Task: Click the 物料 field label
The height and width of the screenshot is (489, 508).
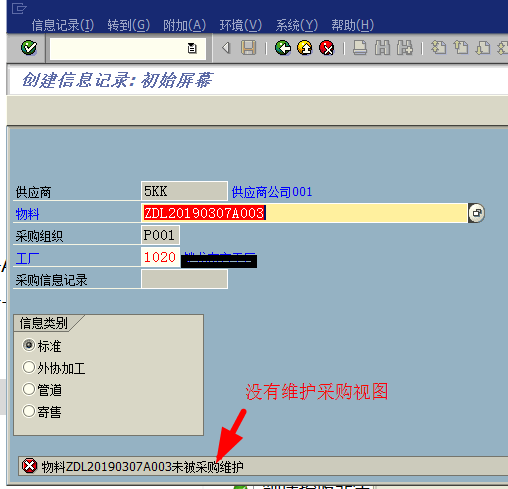Action: 27,214
